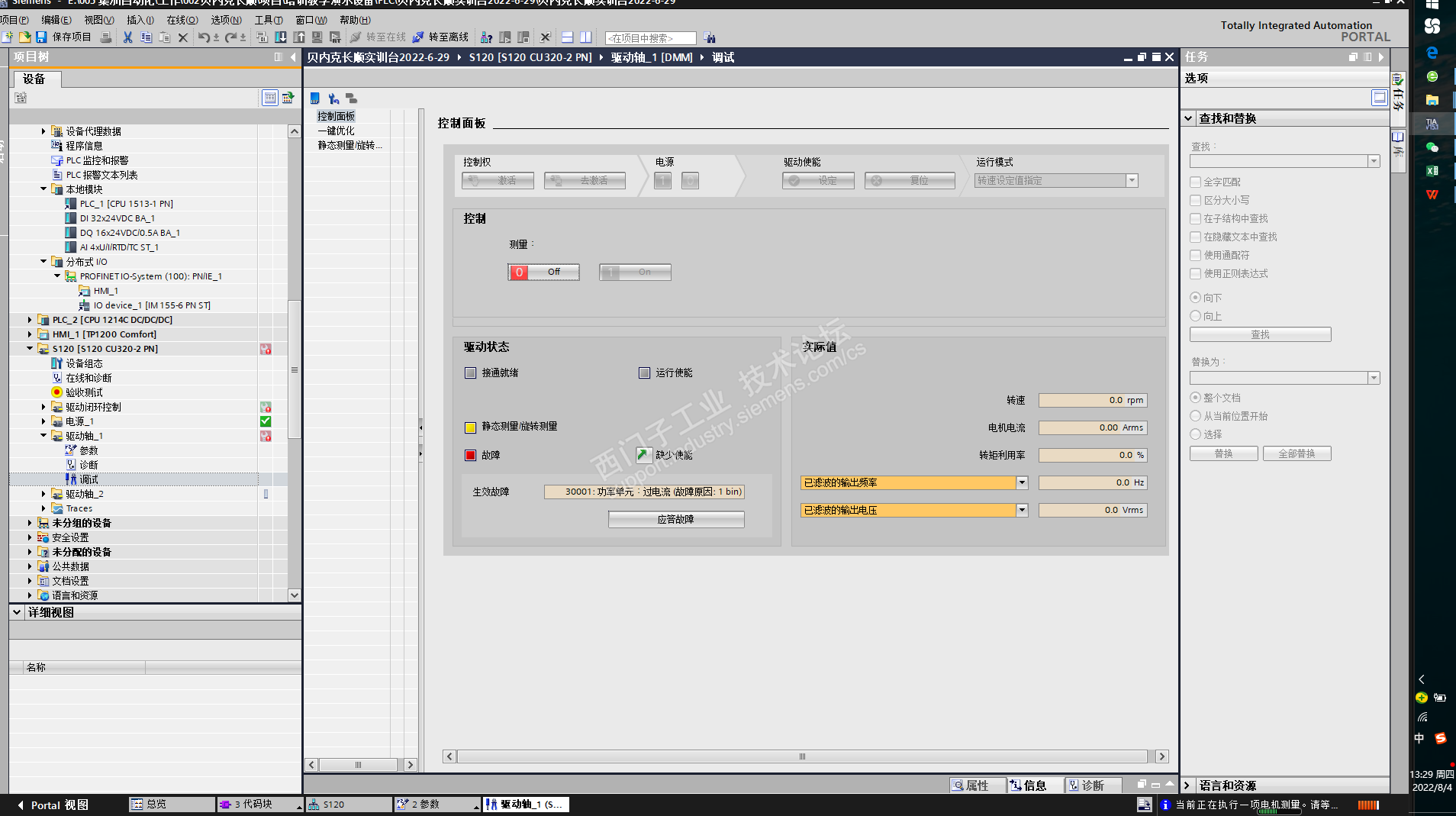
Task: Toggle the 区分大小写 checkbox
Action: [x=1196, y=200]
